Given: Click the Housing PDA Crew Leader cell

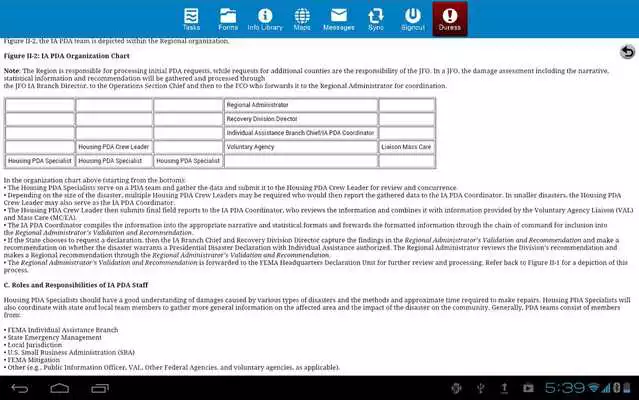Looking at the screenshot, I should (114, 147).
